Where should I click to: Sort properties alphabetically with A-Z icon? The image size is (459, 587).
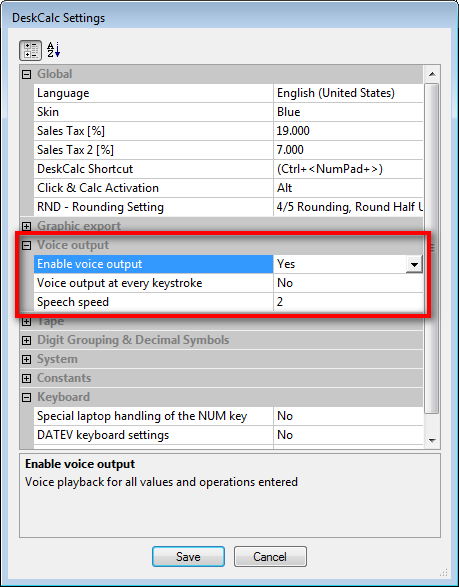point(54,50)
